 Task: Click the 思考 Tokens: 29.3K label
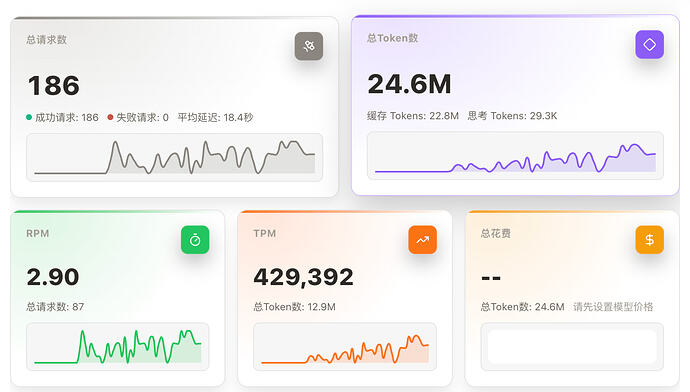coord(512,116)
